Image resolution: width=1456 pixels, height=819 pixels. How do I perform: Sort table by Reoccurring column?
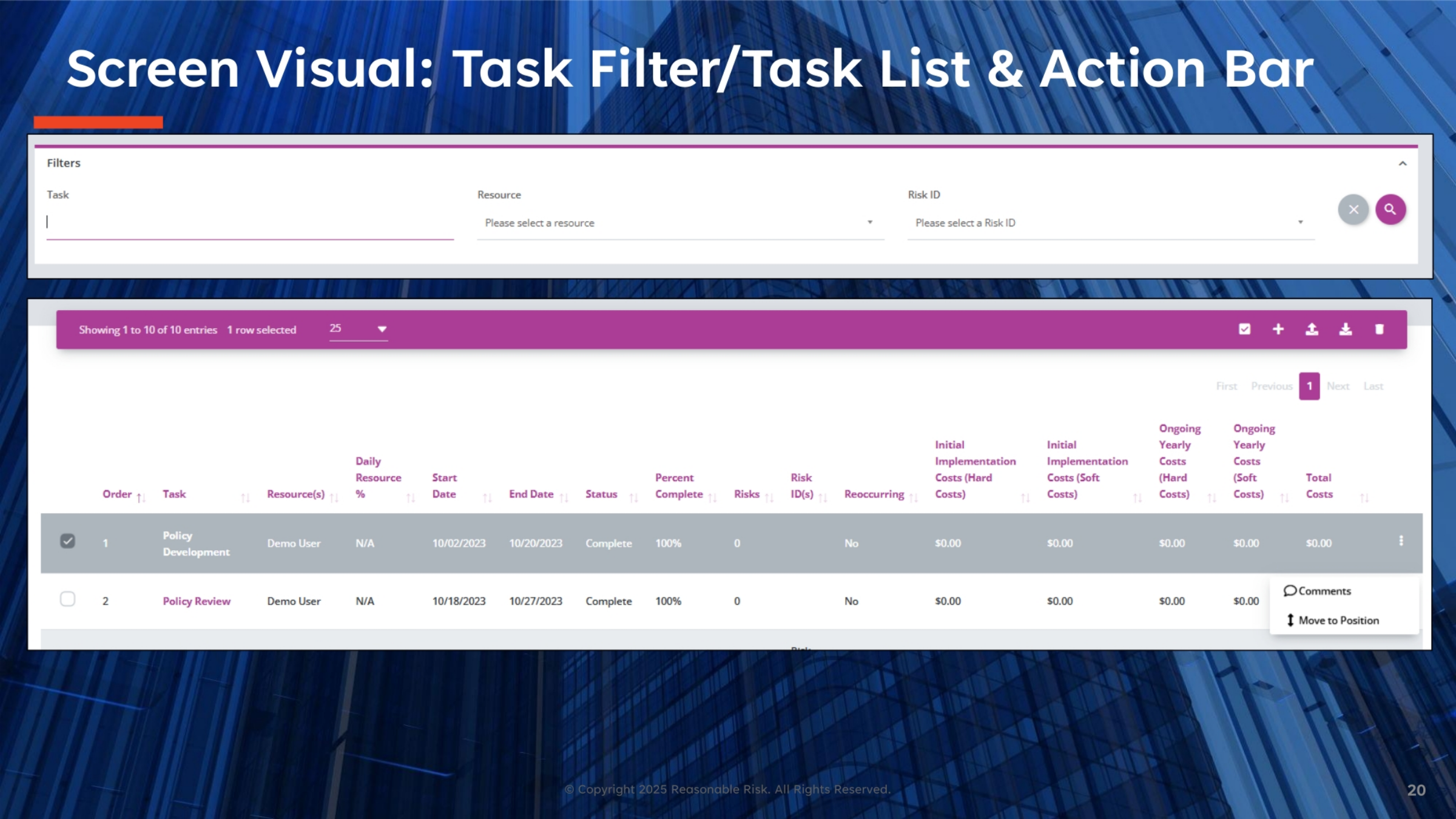[914, 498]
